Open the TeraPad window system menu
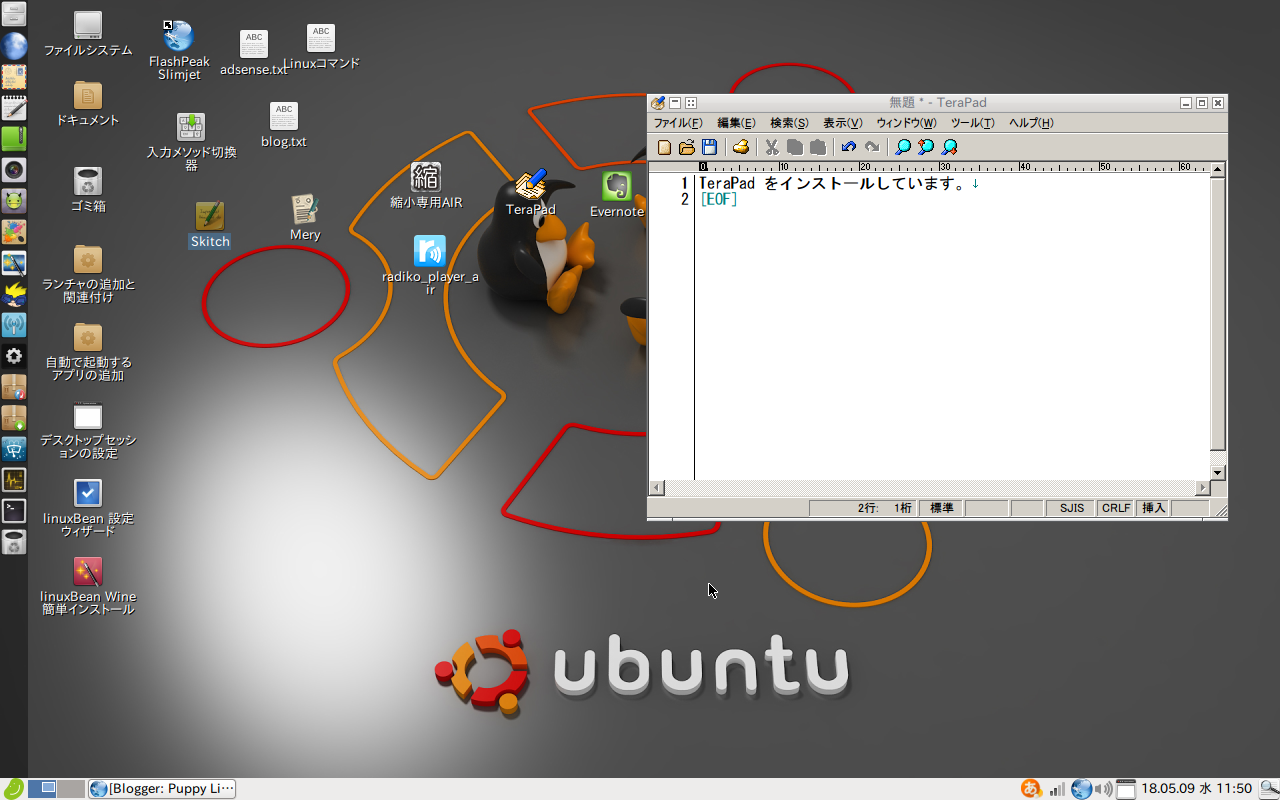 [657, 102]
